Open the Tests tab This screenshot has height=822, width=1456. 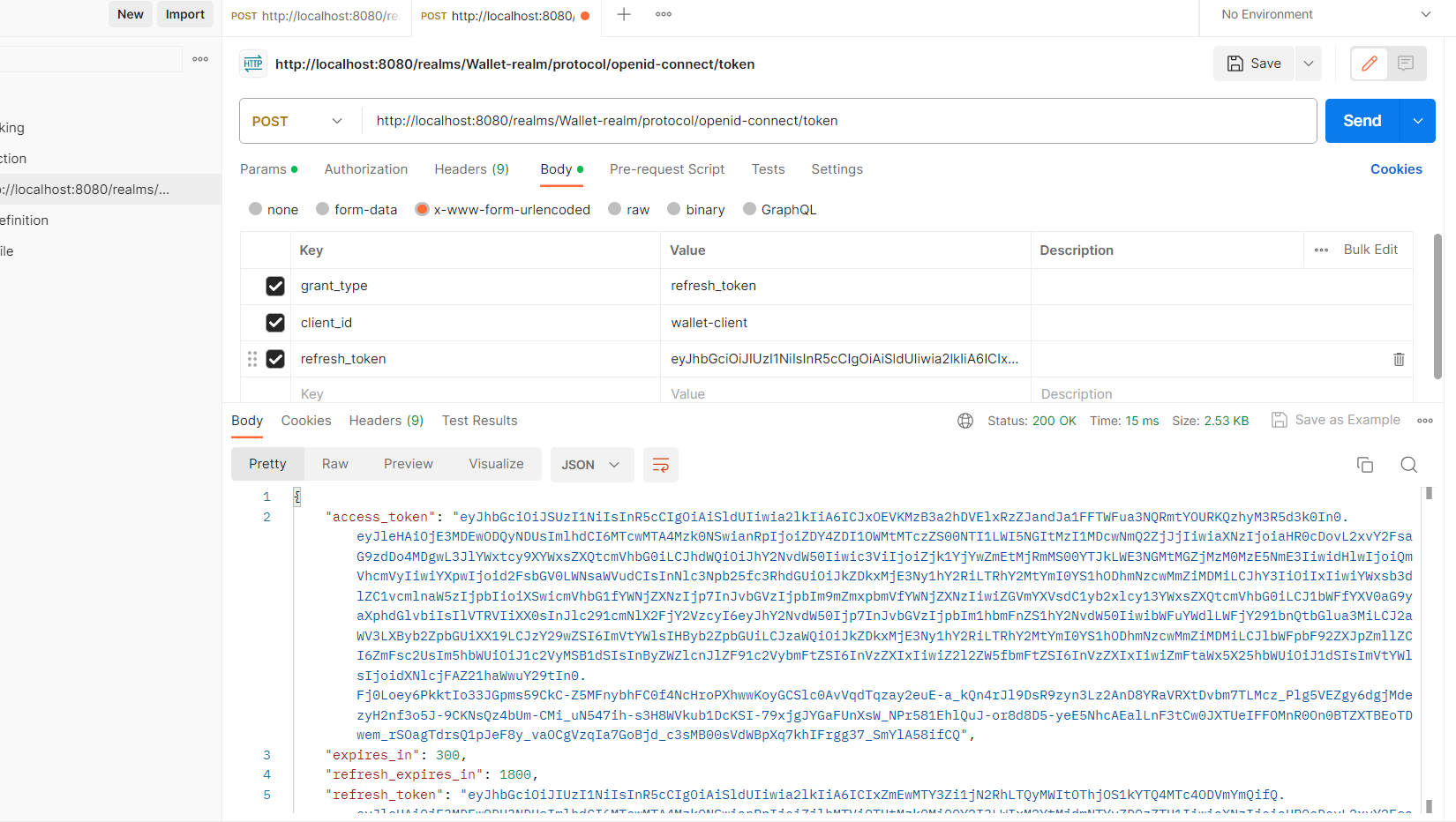[x=769, y=169]
